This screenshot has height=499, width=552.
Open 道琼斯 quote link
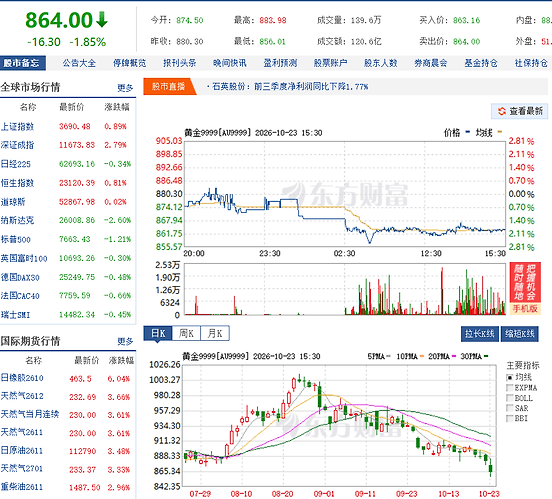tap(13, 202)
